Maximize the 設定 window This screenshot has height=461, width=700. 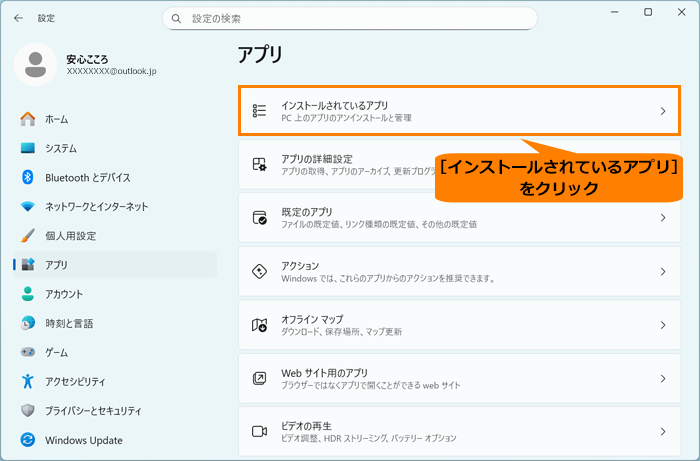[648, 12]
